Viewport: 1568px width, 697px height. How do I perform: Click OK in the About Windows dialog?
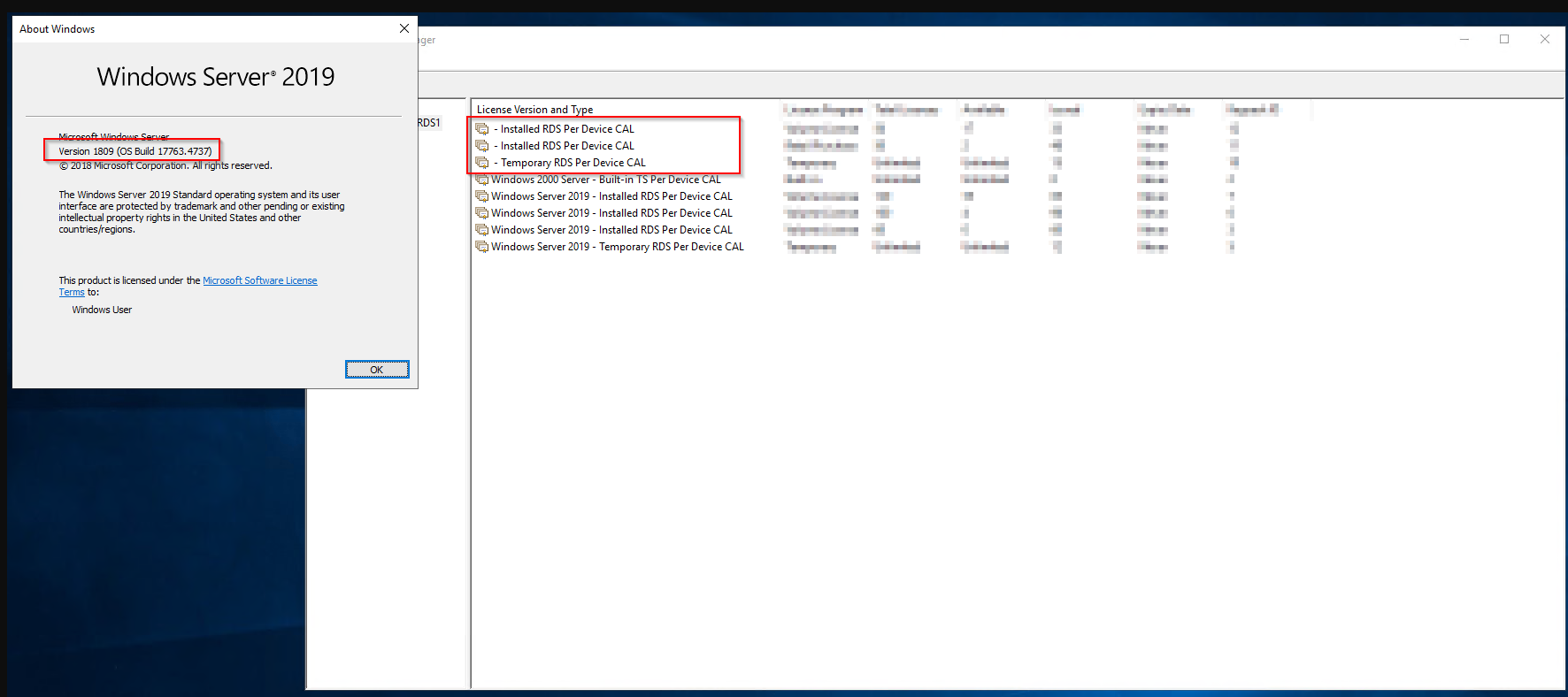pyautogui.click(x=377, y=370)
